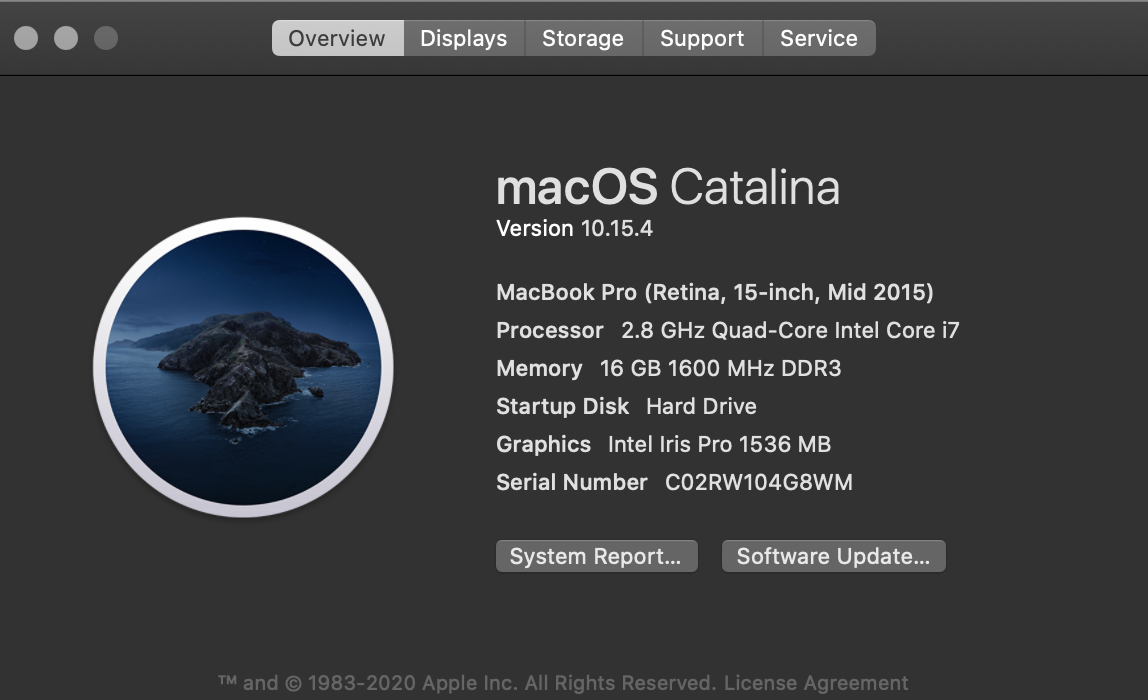Open the Displays tab
Screen dimensions: 1148x700
click(x=463, y=38)
